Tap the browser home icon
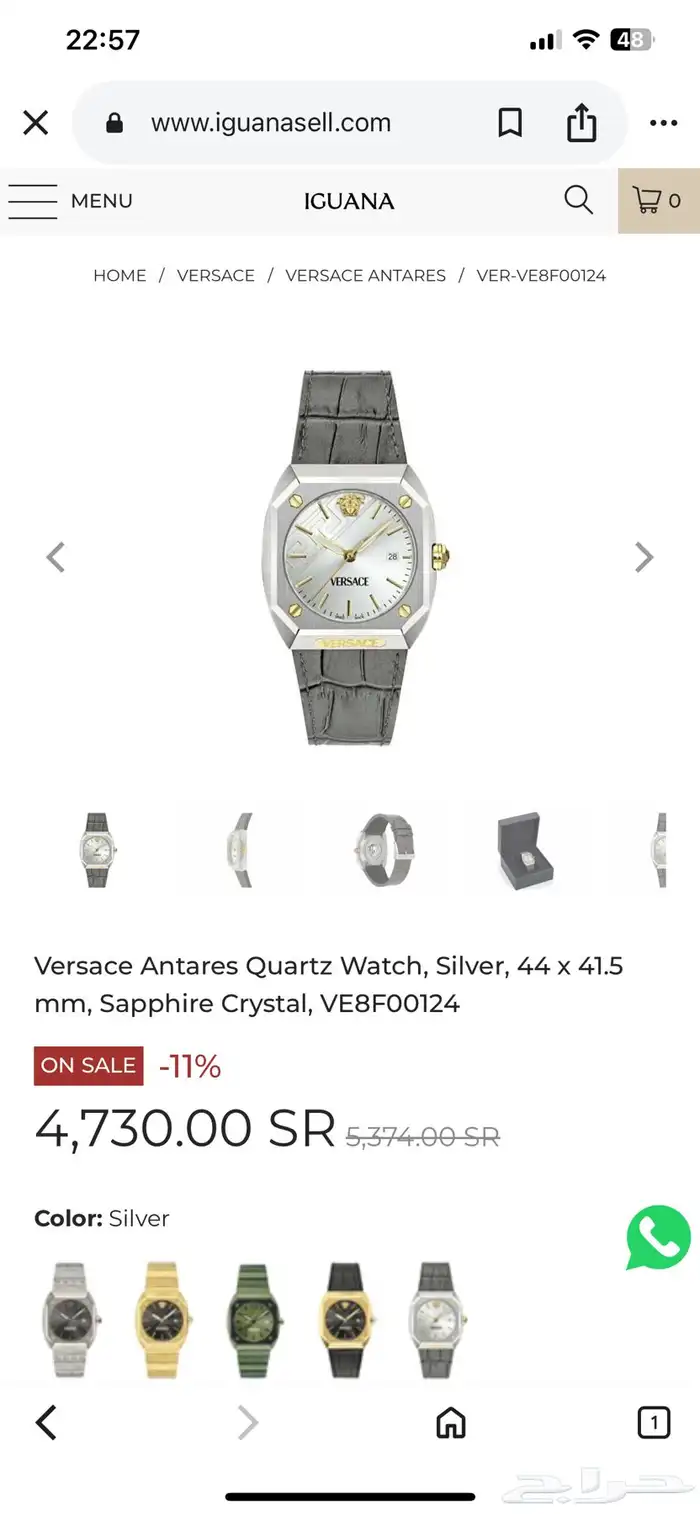Viewport: 700px width, 1514px height. 451,1422
